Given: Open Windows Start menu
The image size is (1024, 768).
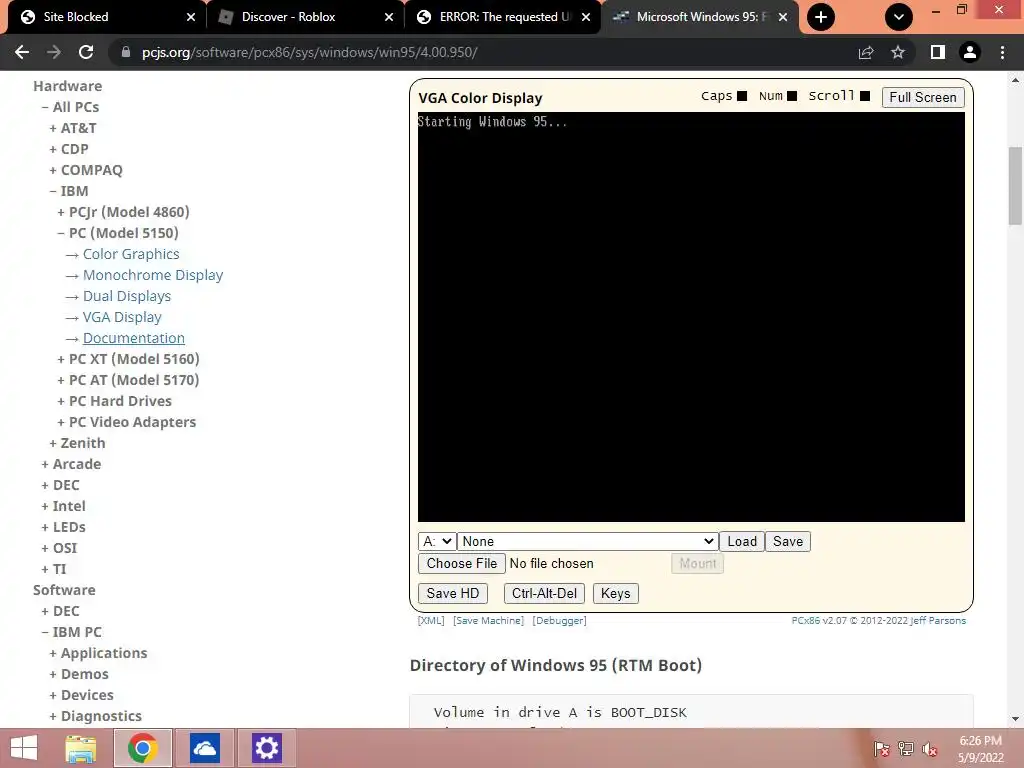Looking at the screenshot, I should pyautogui.click(x=24, y=748).
